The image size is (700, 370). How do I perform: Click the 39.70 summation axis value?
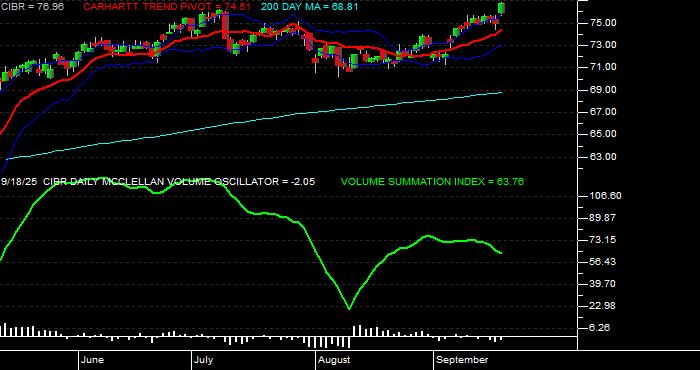[604, 284]
